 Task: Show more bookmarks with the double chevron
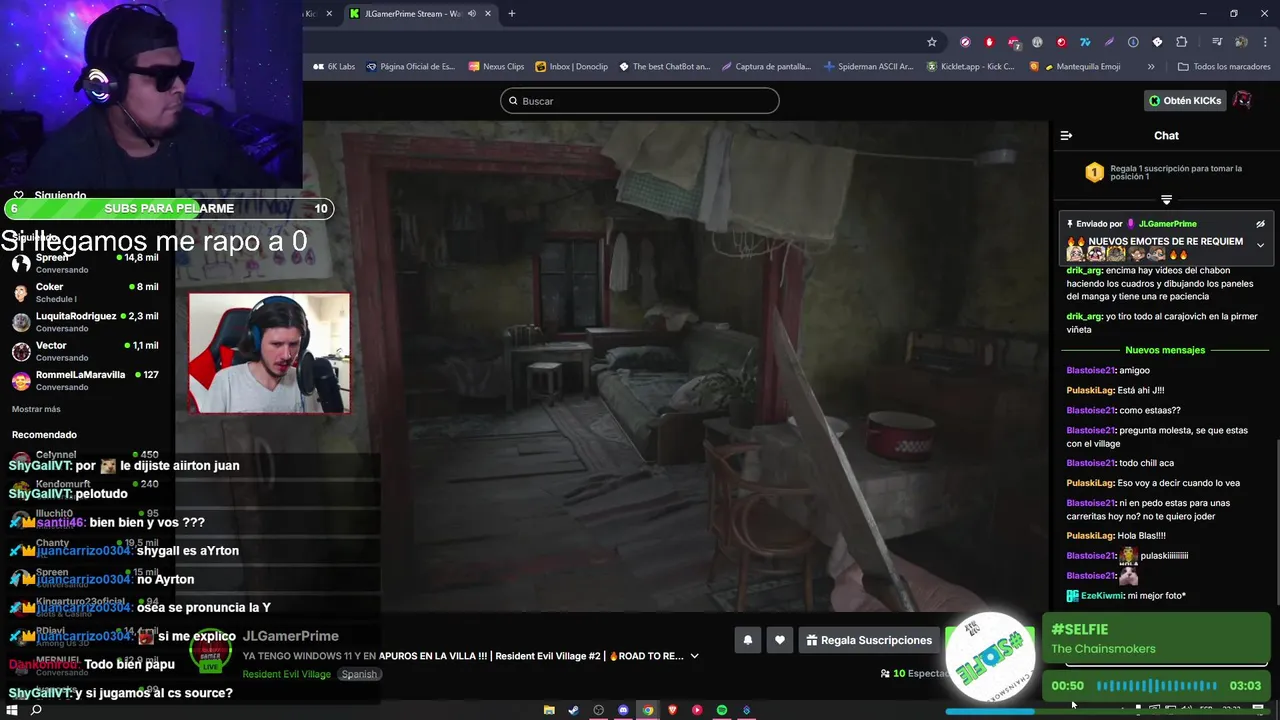click(x=1151, y=67)
